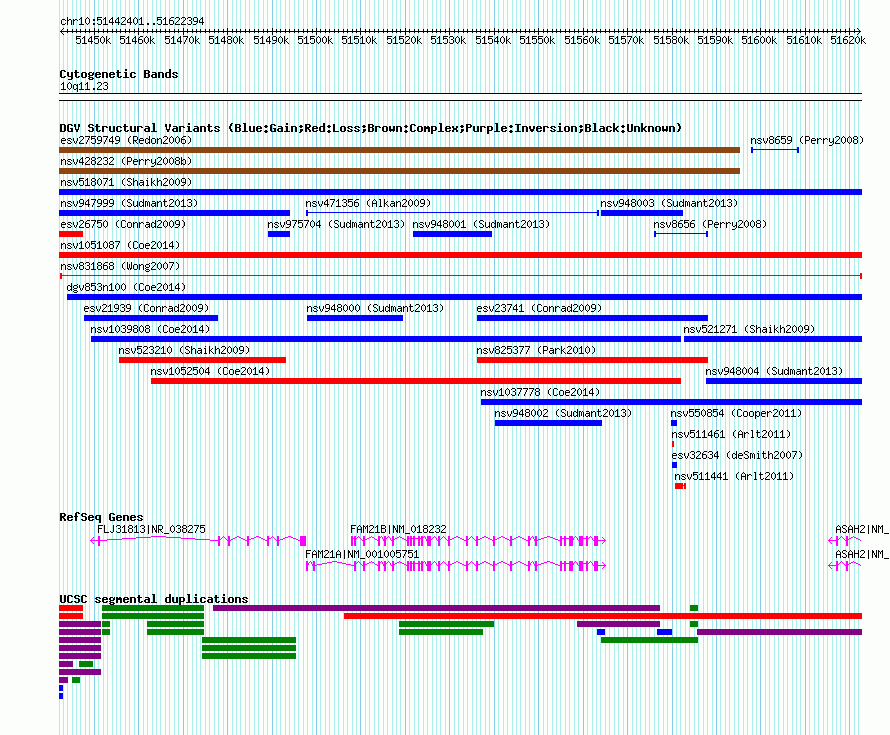Screen dimensions: 890x735
Task: Click the nsv518071 (Shaikh2009) variant label
Action: coord(126,182)
